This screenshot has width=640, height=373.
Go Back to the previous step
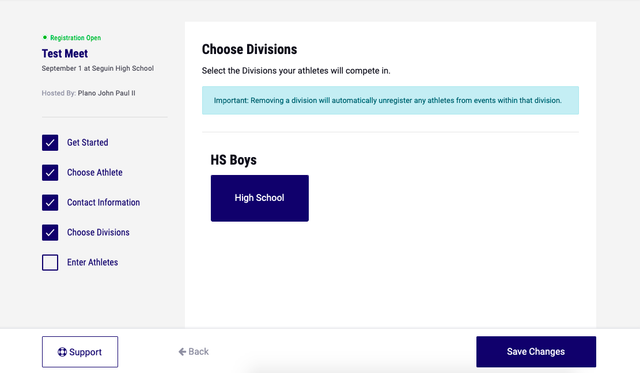193,351
